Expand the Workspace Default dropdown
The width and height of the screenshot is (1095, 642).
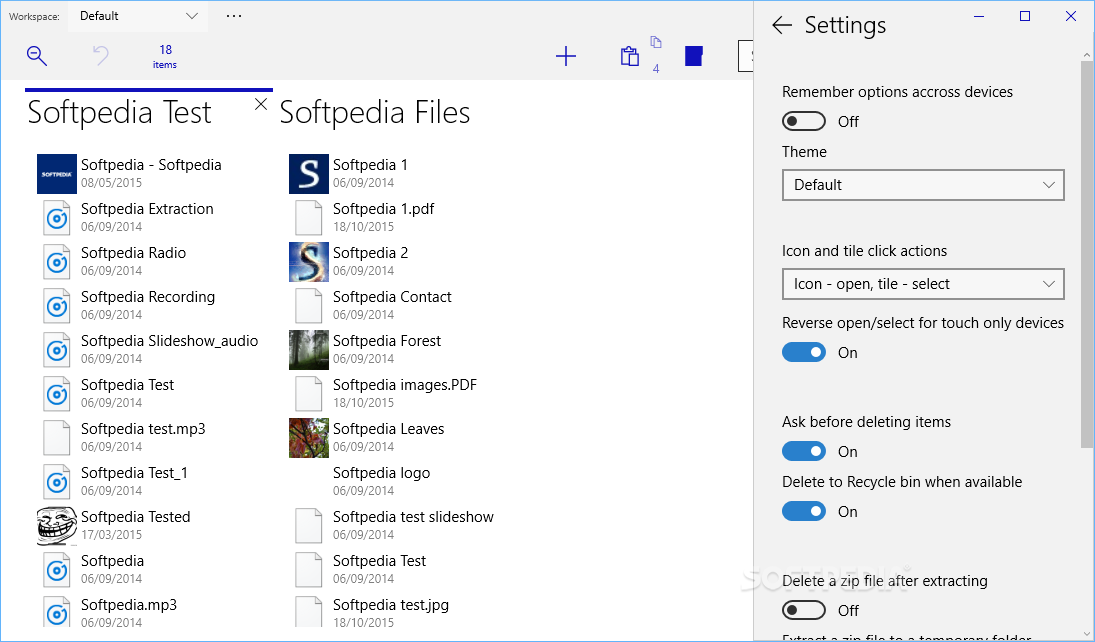point(138,16)
